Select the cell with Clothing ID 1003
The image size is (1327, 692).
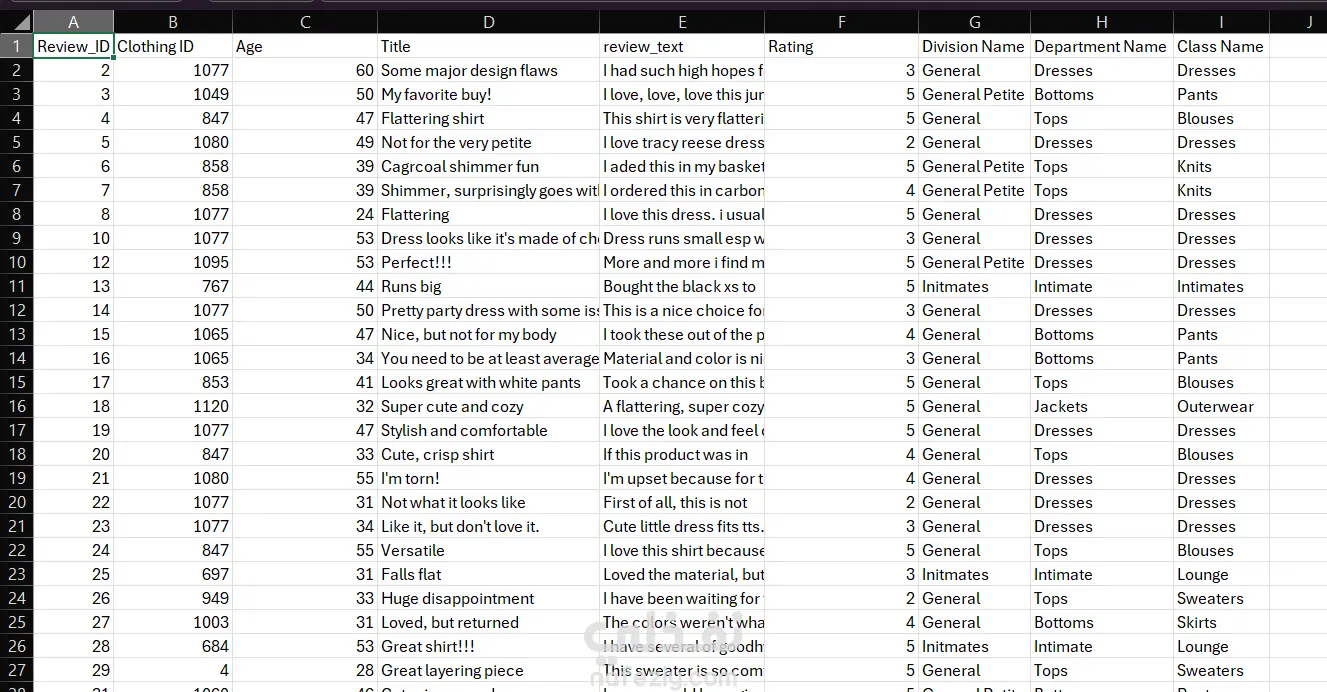pyautogui.click(x=173, y=622)
